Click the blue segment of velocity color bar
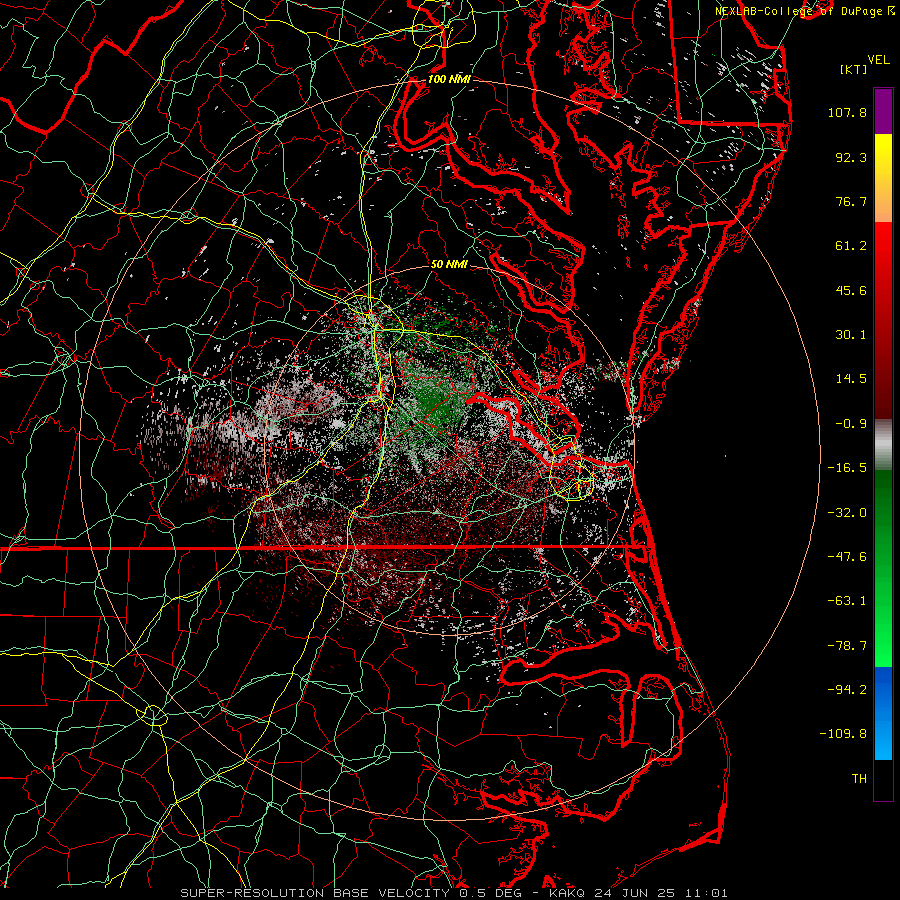 point(883,713)
